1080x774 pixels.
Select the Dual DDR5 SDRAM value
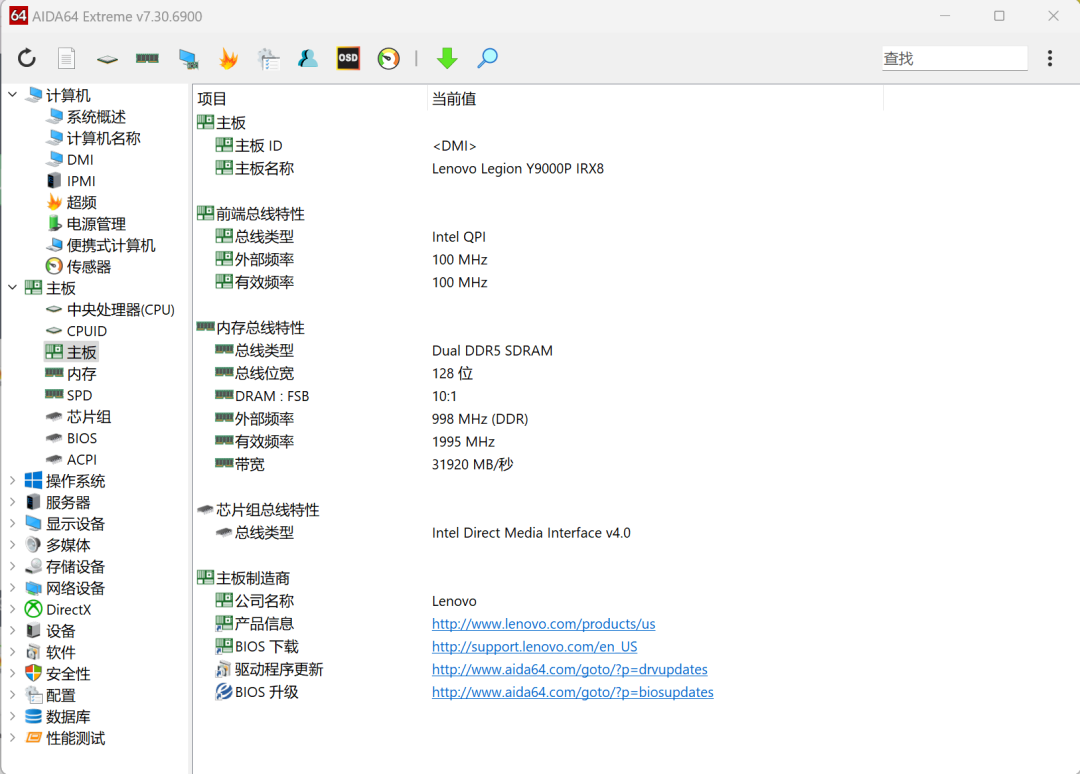point(492,350)
